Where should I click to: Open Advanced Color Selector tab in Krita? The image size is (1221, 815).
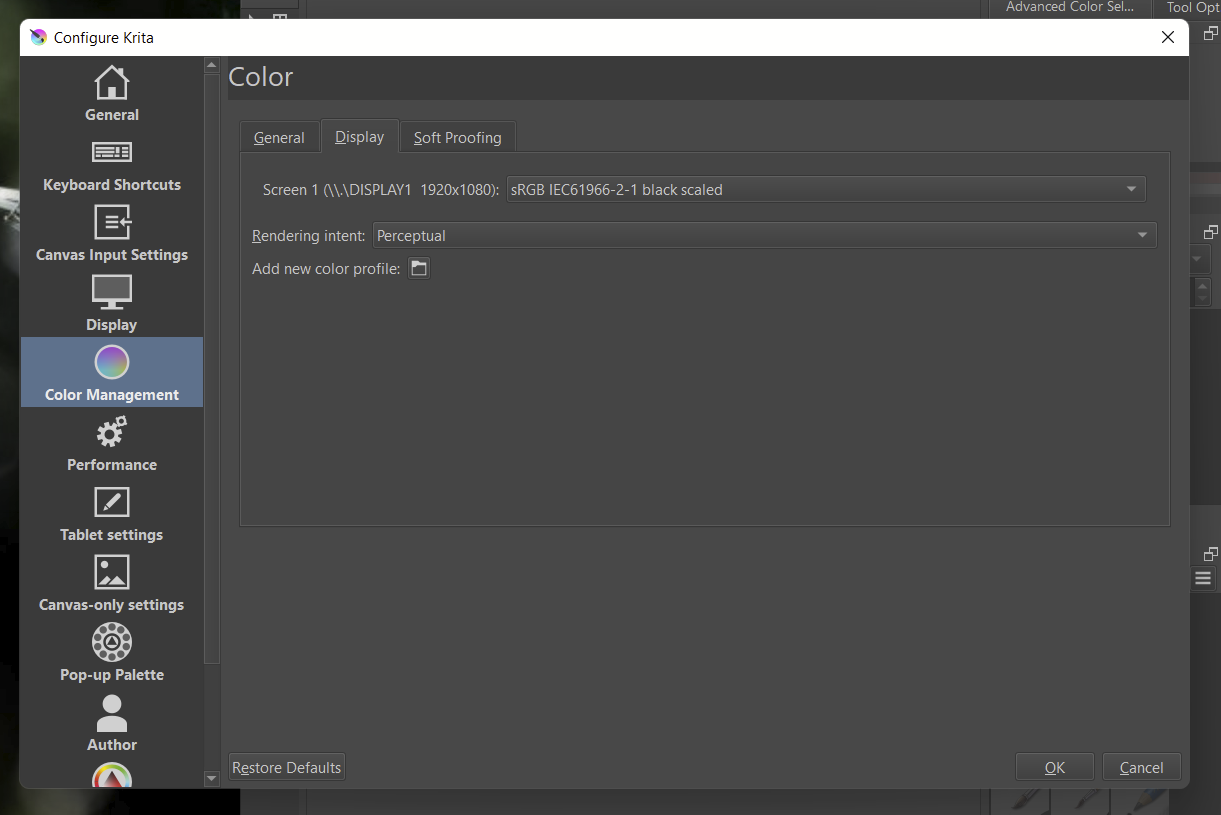tap(1069, 7)
